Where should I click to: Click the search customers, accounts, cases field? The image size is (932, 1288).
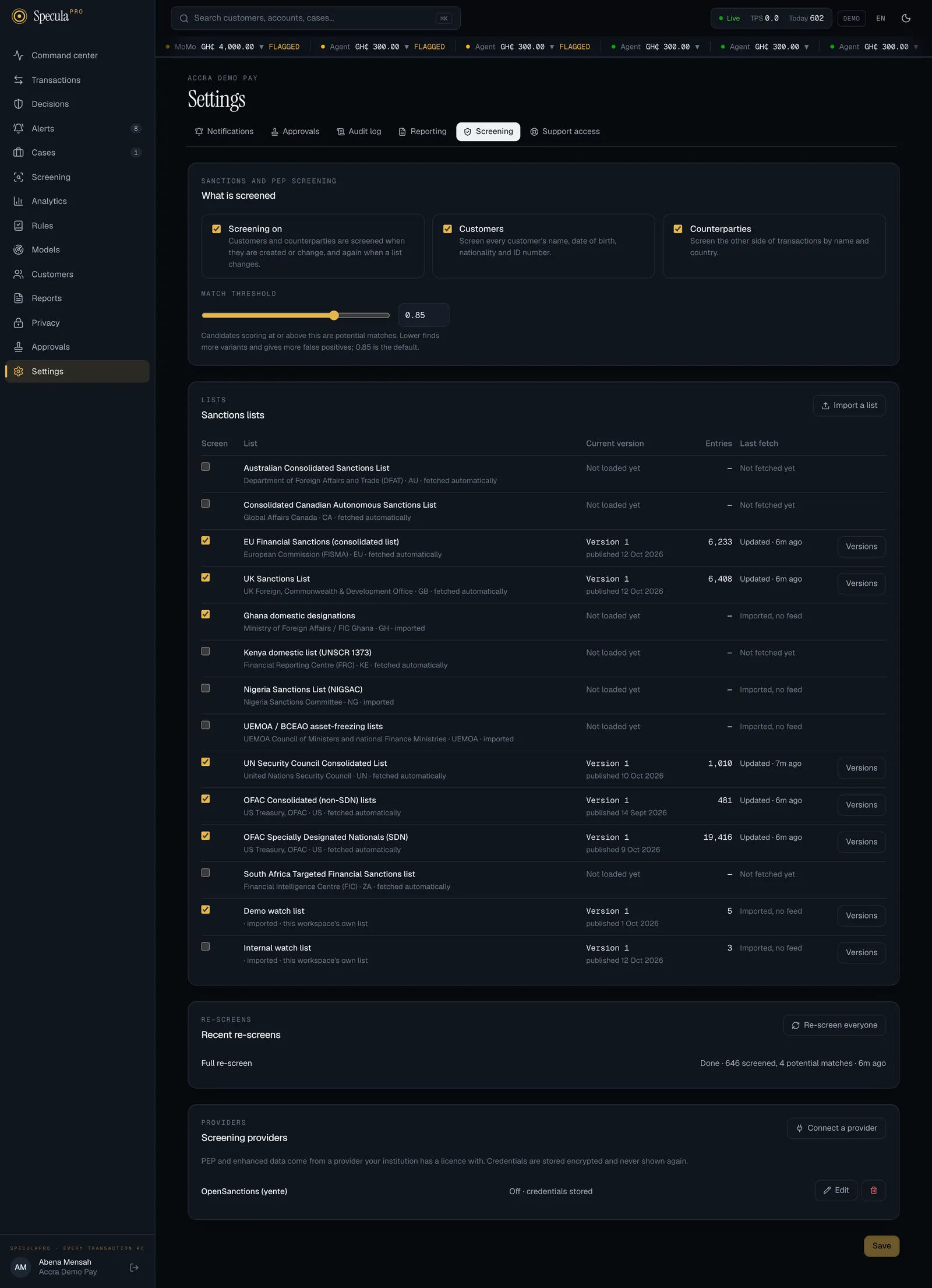click(315, 18)
